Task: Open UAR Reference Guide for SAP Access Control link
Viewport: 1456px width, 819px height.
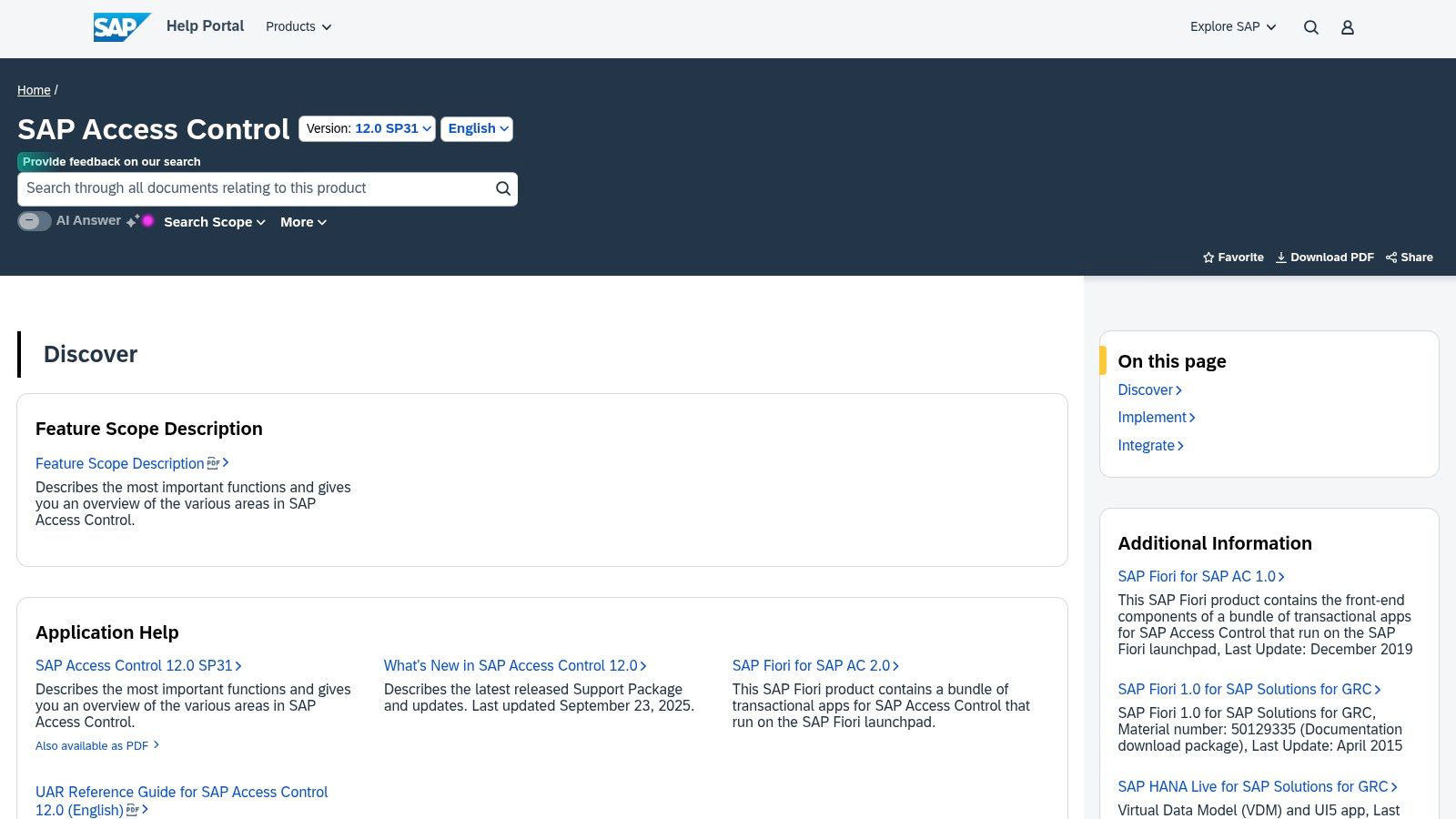Action: [182, 801]
